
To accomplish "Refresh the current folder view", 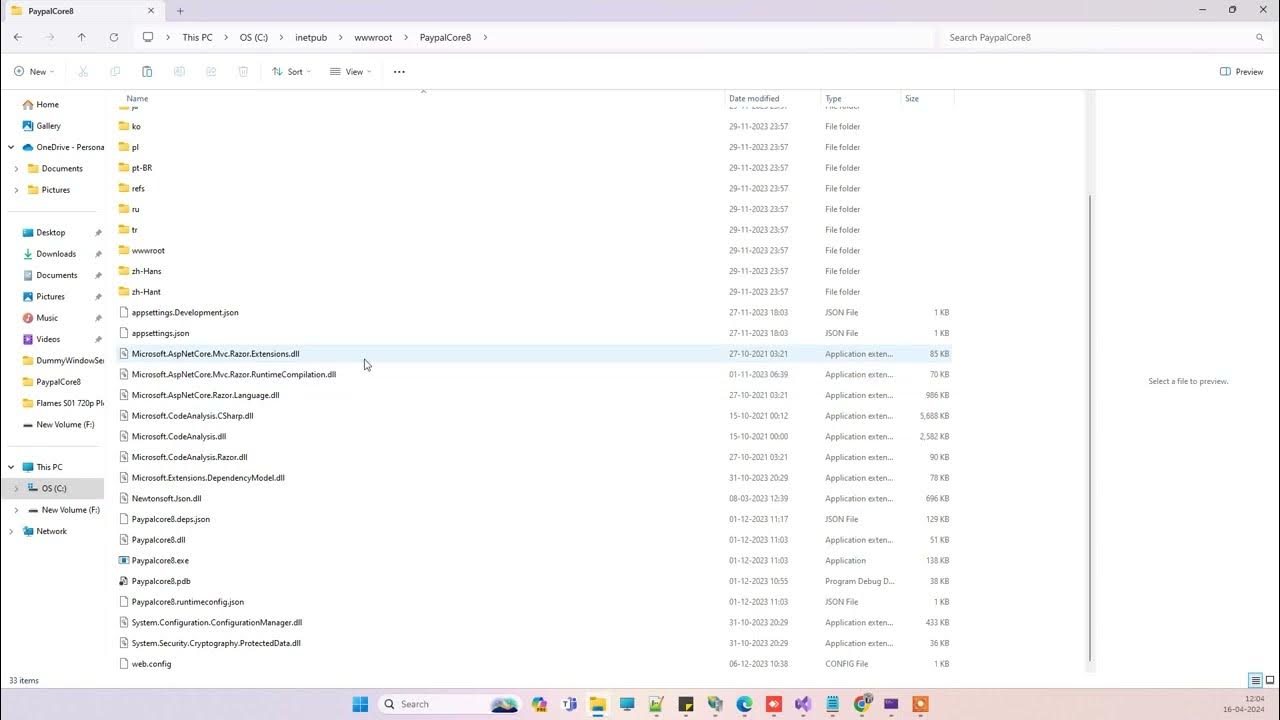I will point(114,37).
